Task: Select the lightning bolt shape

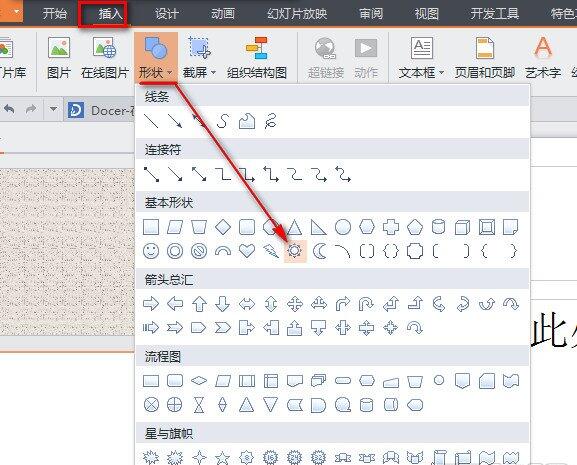Action: 270,251
